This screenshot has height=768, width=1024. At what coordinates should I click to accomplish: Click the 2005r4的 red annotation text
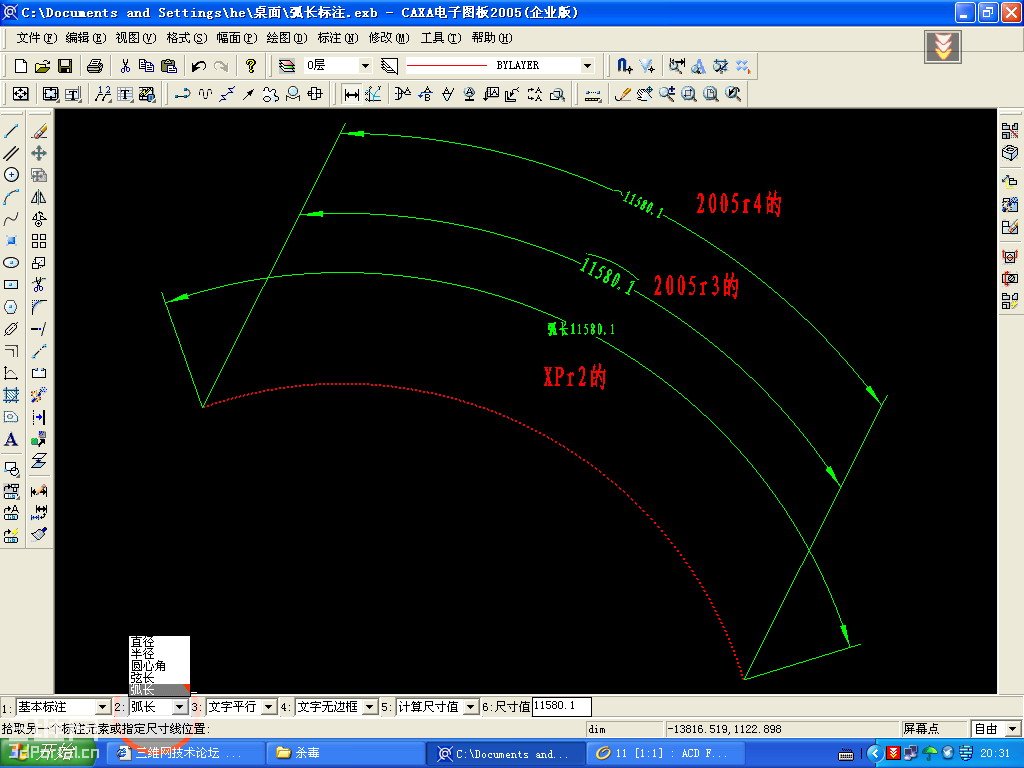739,204
